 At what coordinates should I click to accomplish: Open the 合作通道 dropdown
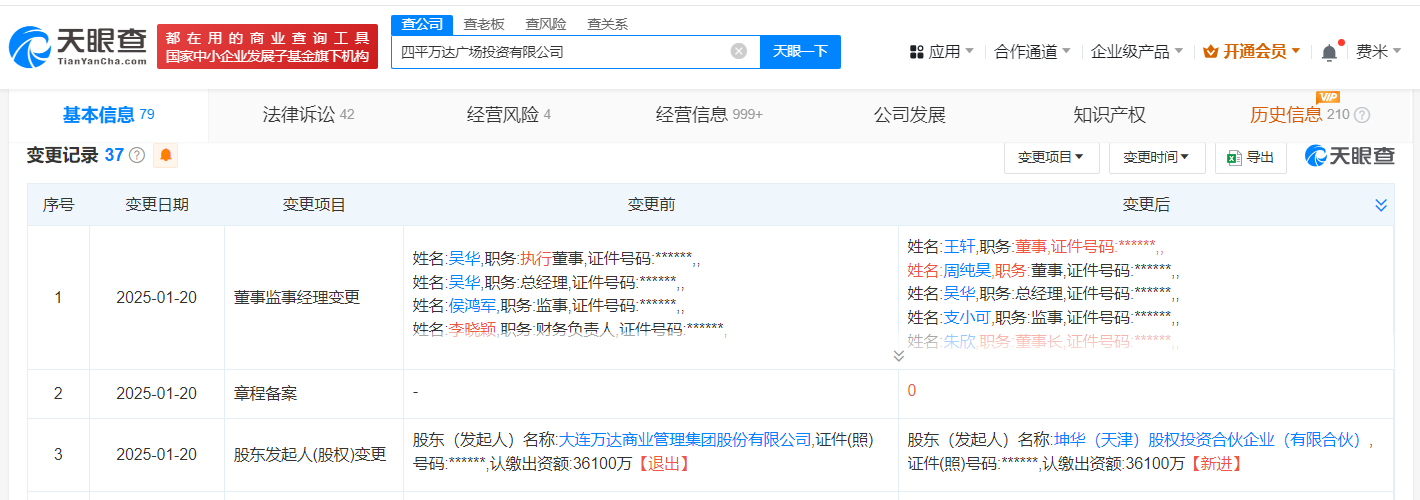tap(1032, 52)
